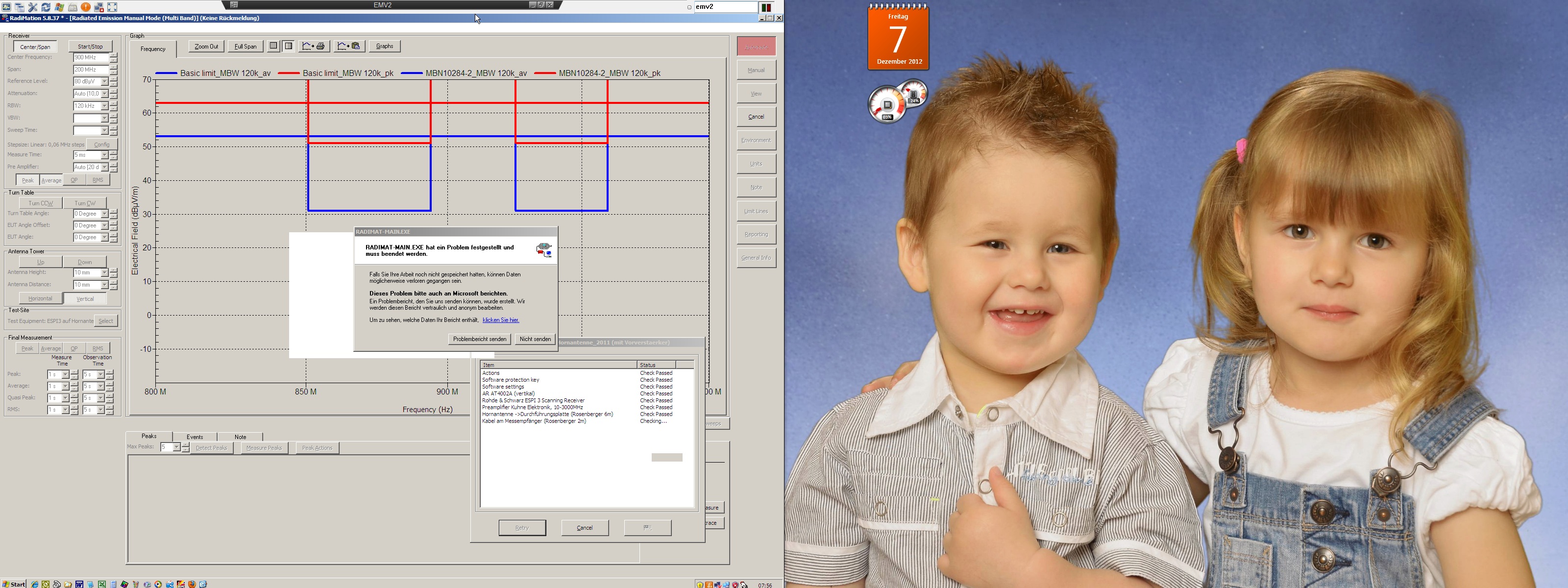The height and width of the screenshot is (588, 1568).
Task: Open the Antenna Height dropdown
Action: [x=105, y=273]
